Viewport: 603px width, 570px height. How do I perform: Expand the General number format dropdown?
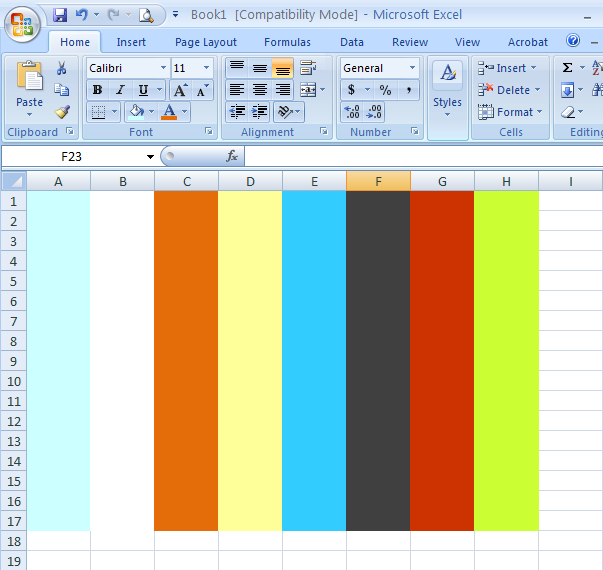point(412,68)
